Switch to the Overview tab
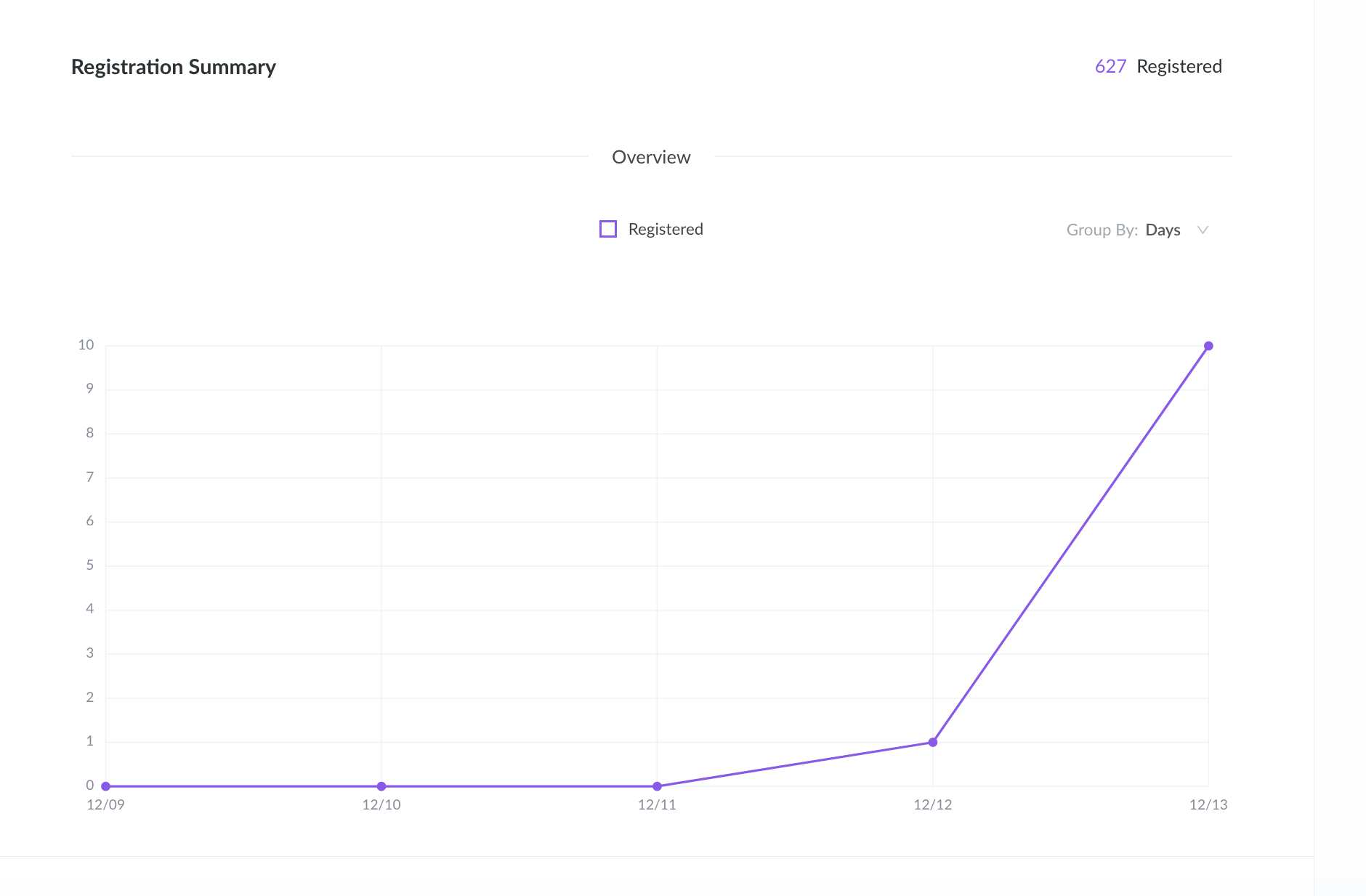Viewport: 1366px width, 896px height. 651,157
